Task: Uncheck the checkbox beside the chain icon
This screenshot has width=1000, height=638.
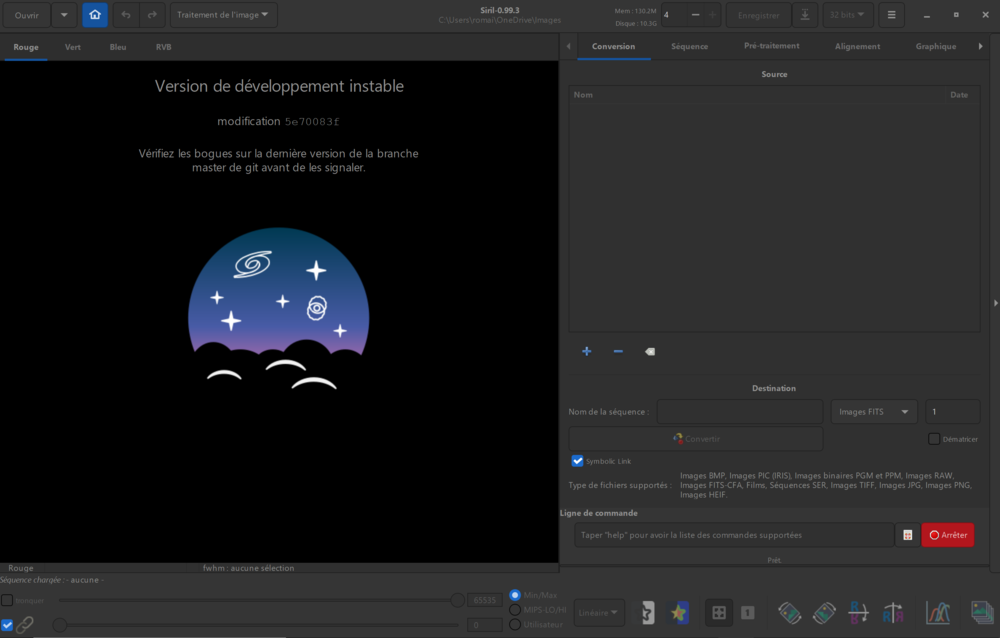Action: pos(7,625)
